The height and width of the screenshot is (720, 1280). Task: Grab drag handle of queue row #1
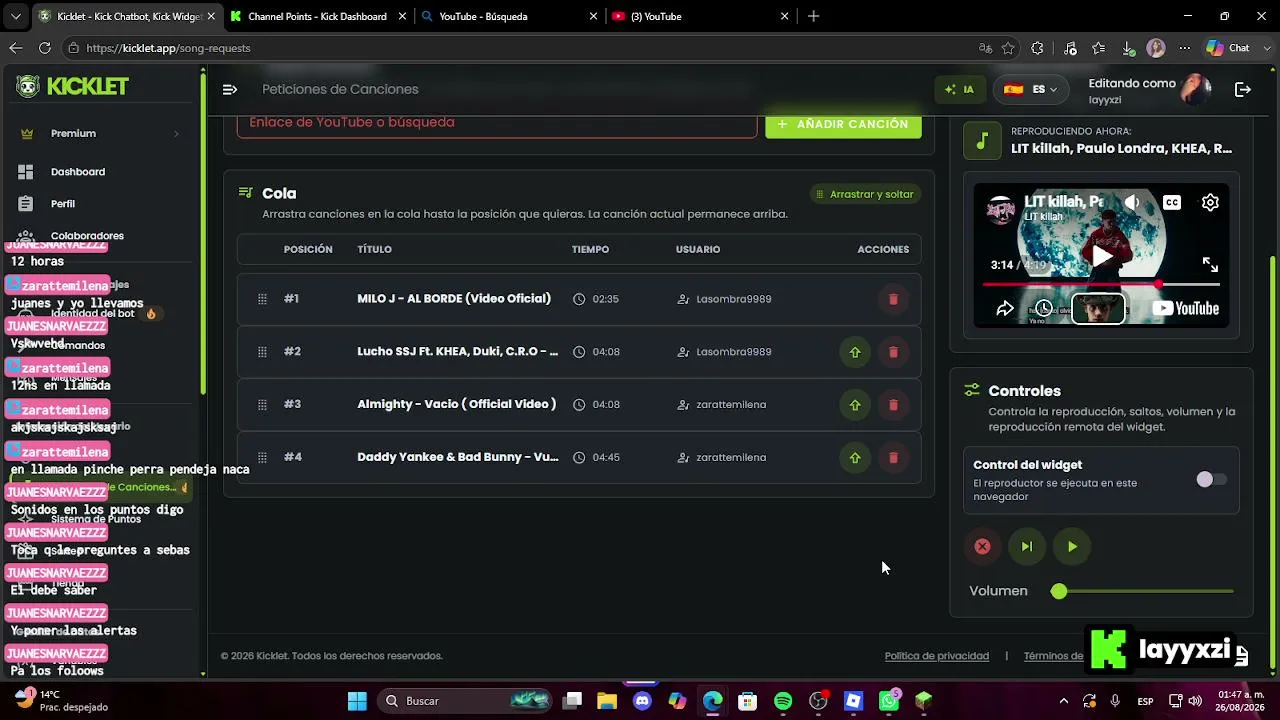coord(262,299)
